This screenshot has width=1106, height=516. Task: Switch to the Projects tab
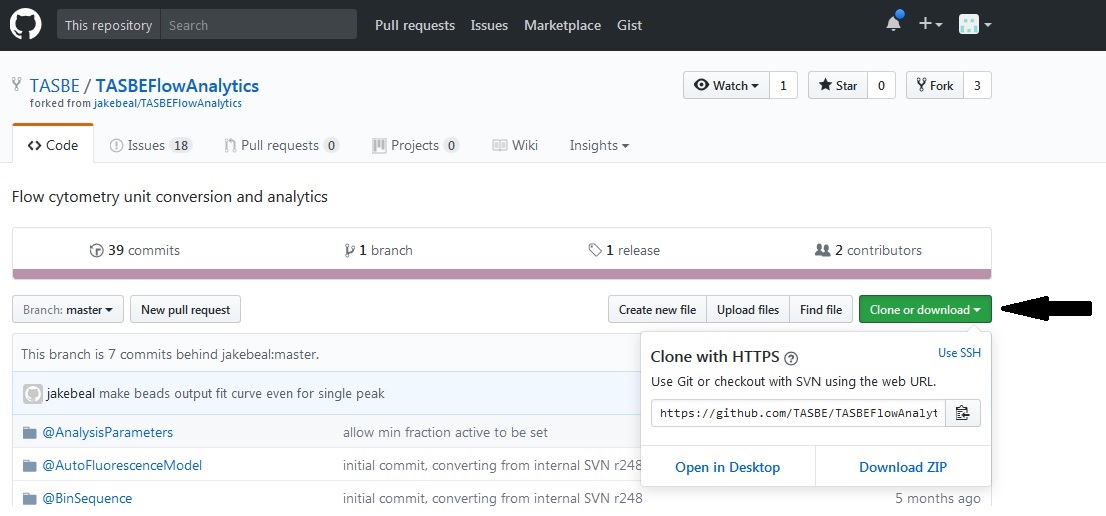point(415,145)
